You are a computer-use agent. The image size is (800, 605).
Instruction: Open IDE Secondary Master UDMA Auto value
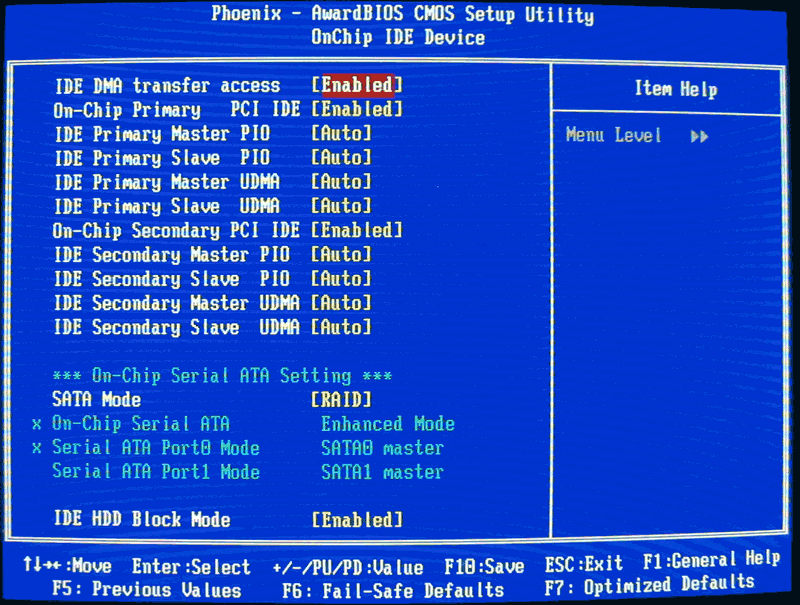[341, 303]
